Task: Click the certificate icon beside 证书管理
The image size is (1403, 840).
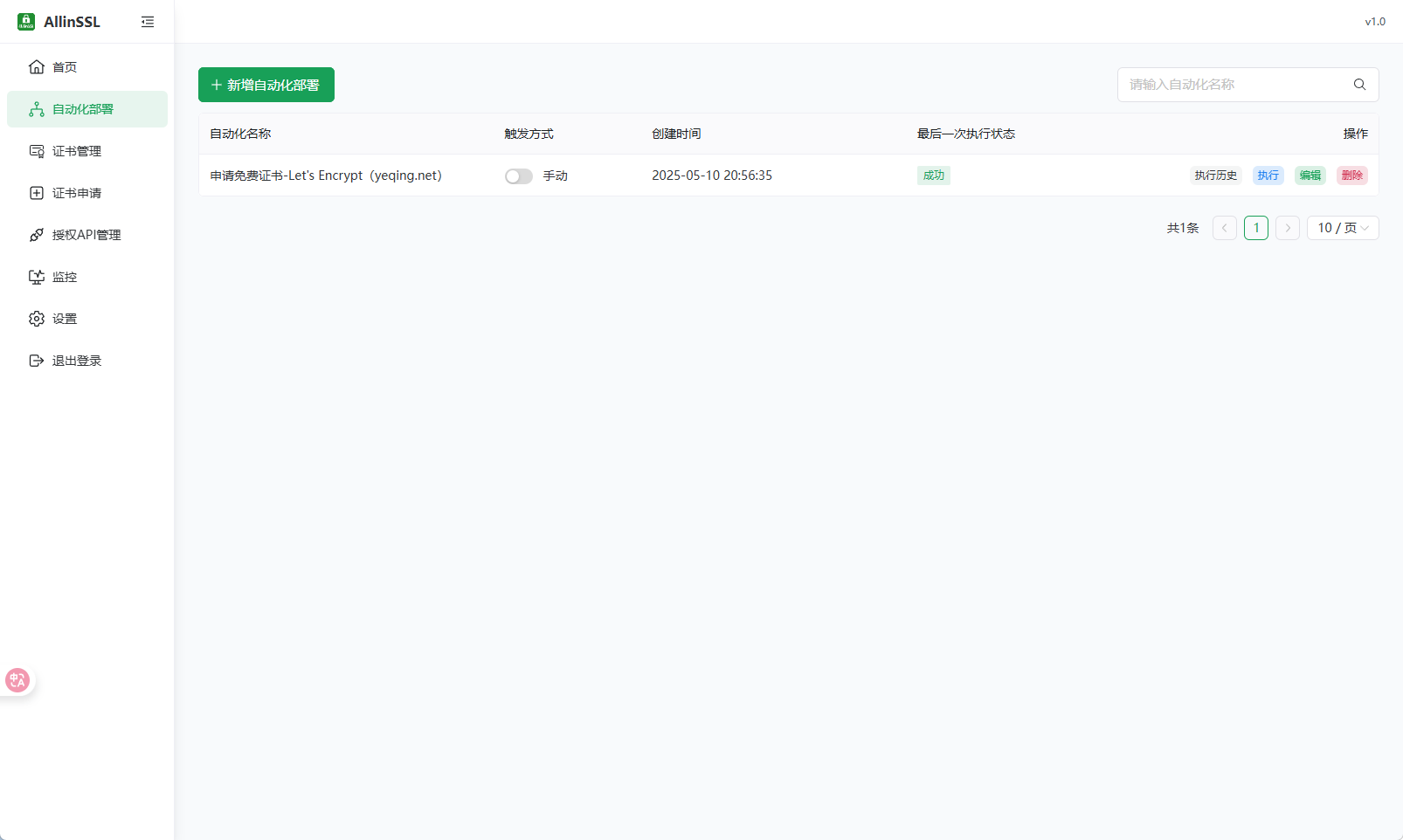Action: pos(37,151)
